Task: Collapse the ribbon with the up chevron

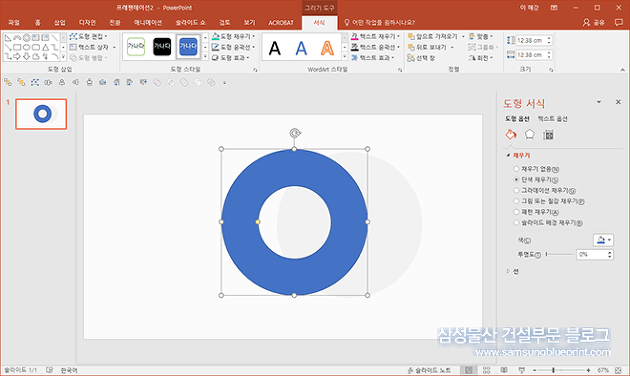Action: click(x=622, y=70)
